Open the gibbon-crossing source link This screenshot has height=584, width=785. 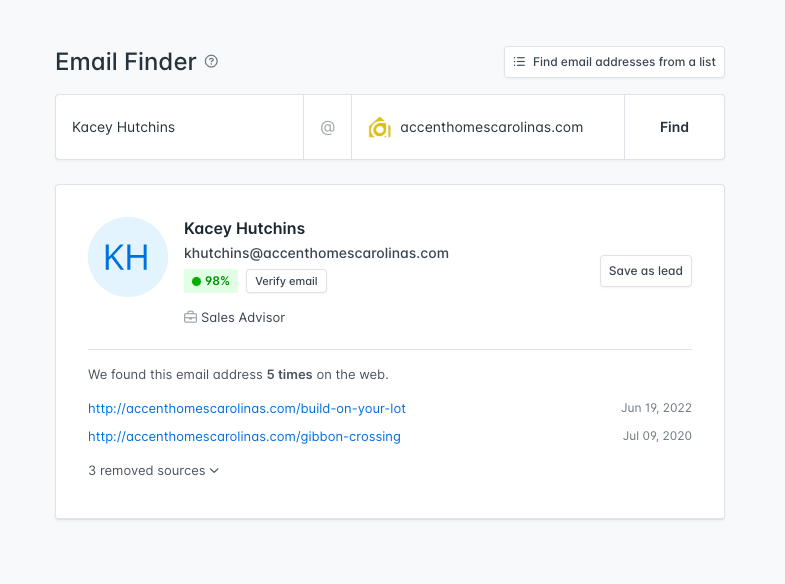coord(244,436)
